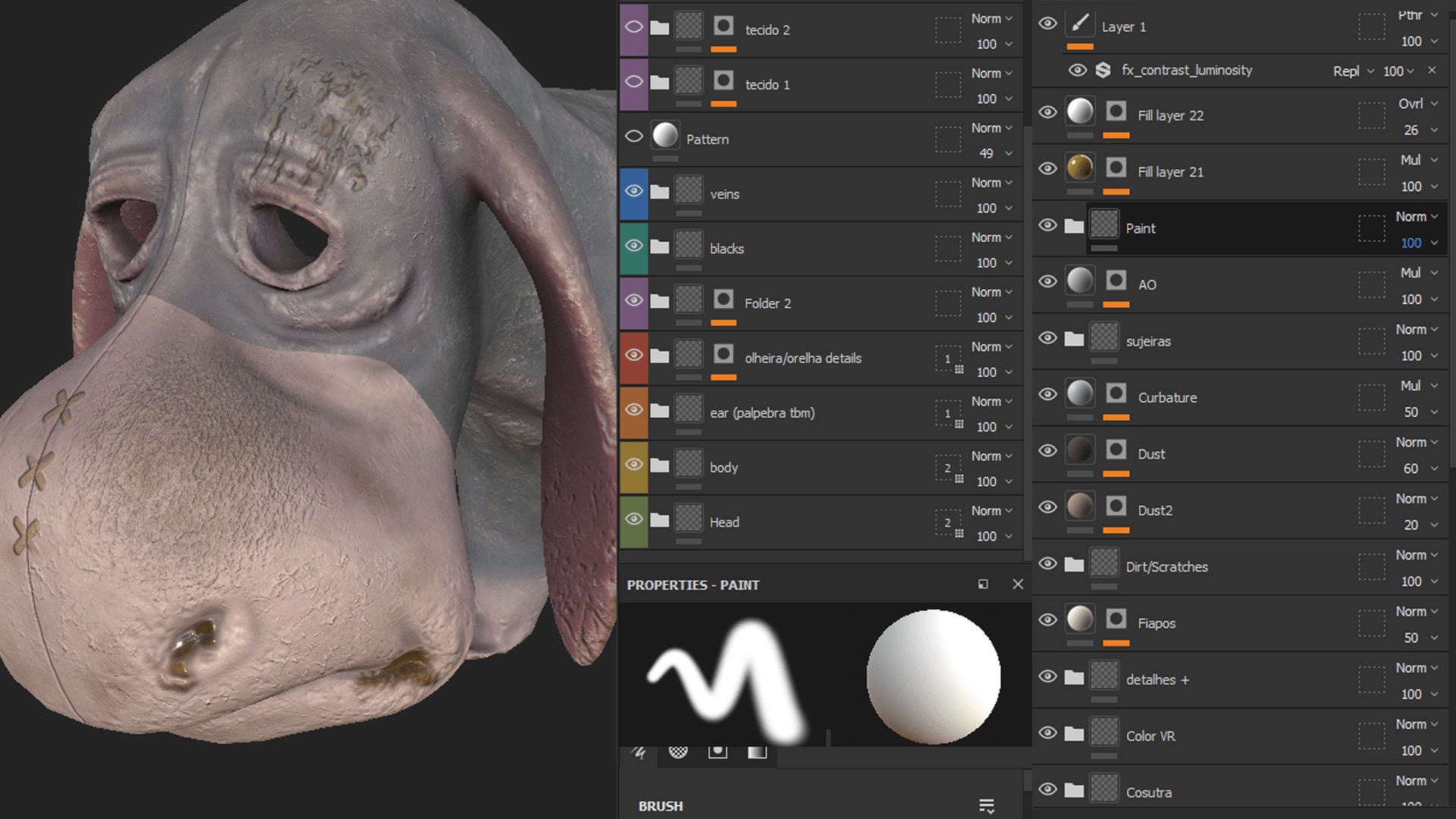Viewport: 1456px width, 819px height.
Task: Click the Fill layer 21 material thumbnail
Action: click(x=1080, y=168)
